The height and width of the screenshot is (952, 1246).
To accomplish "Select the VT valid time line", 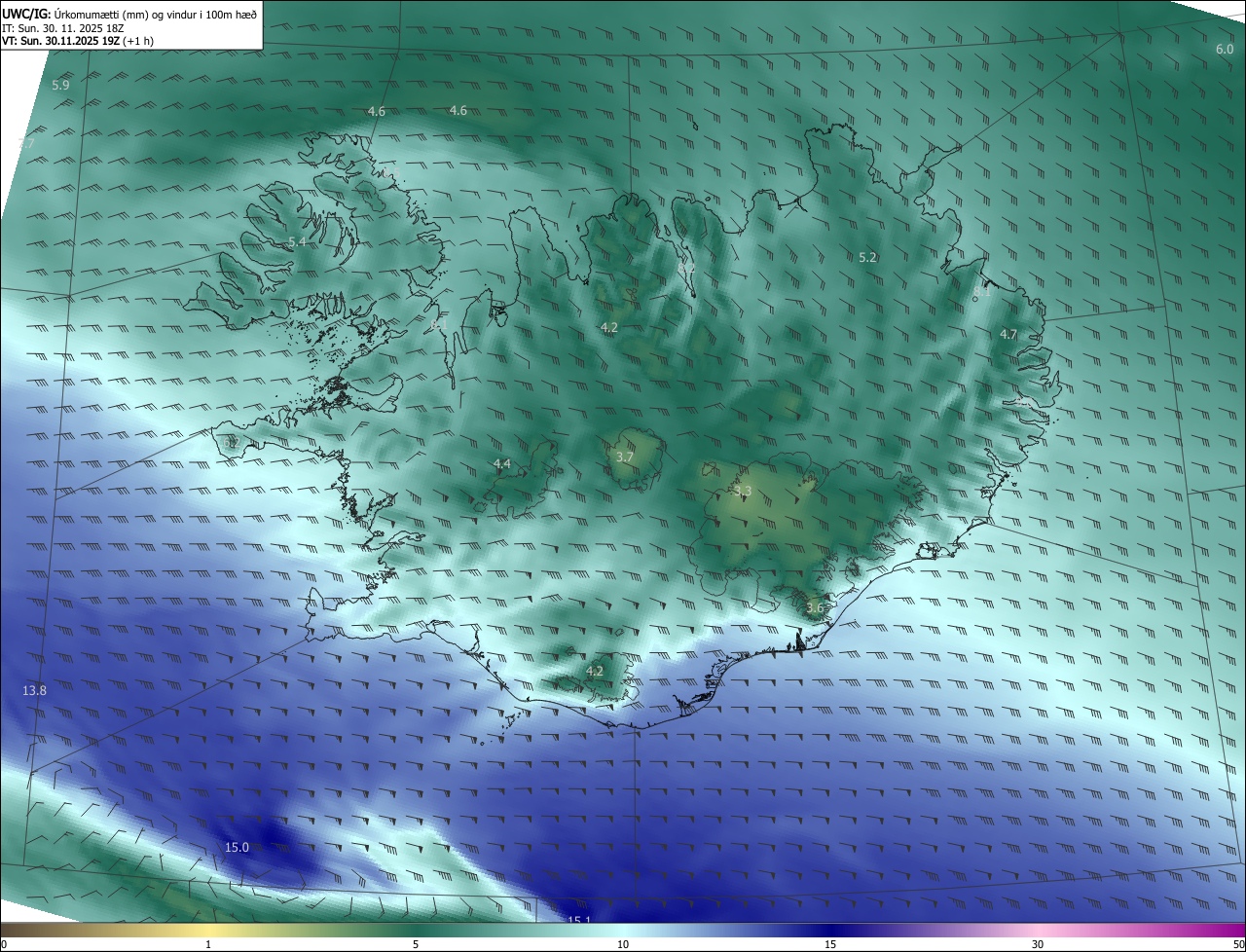I will (x=77, y=41).
